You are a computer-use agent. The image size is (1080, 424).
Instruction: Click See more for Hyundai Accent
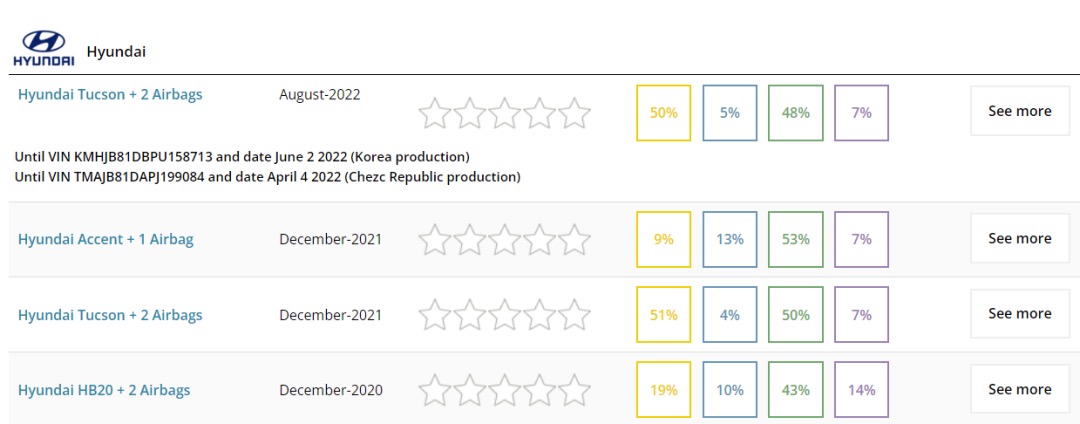[1019, 239]
